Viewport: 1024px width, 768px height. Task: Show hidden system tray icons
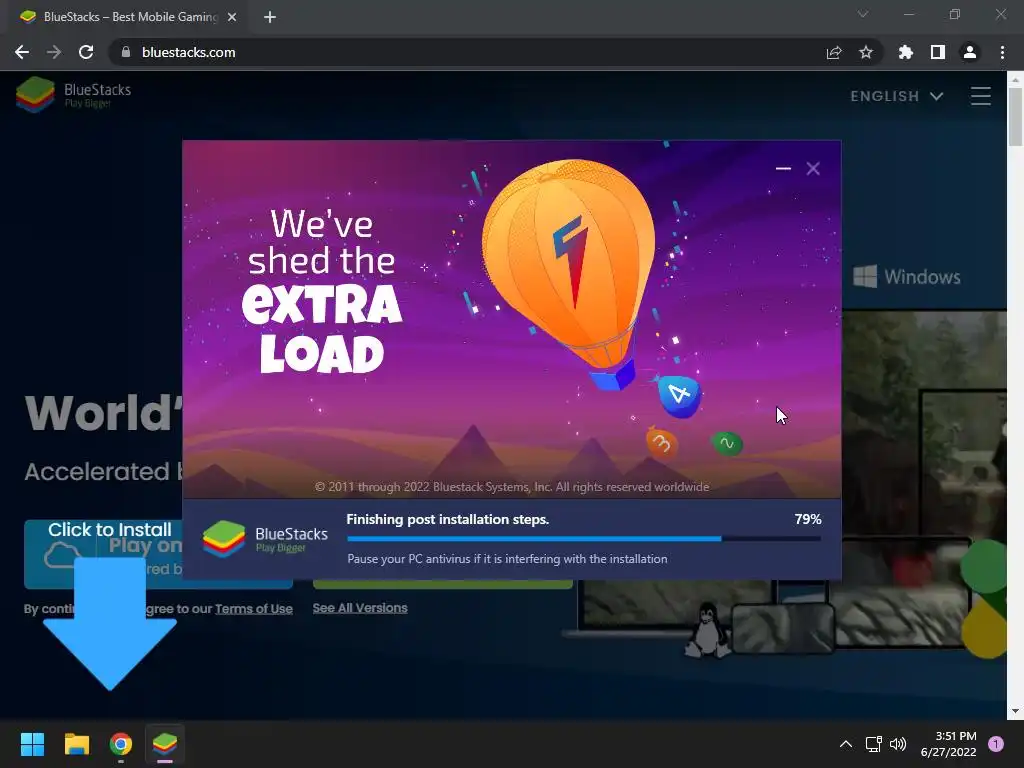tap(846, 744)
